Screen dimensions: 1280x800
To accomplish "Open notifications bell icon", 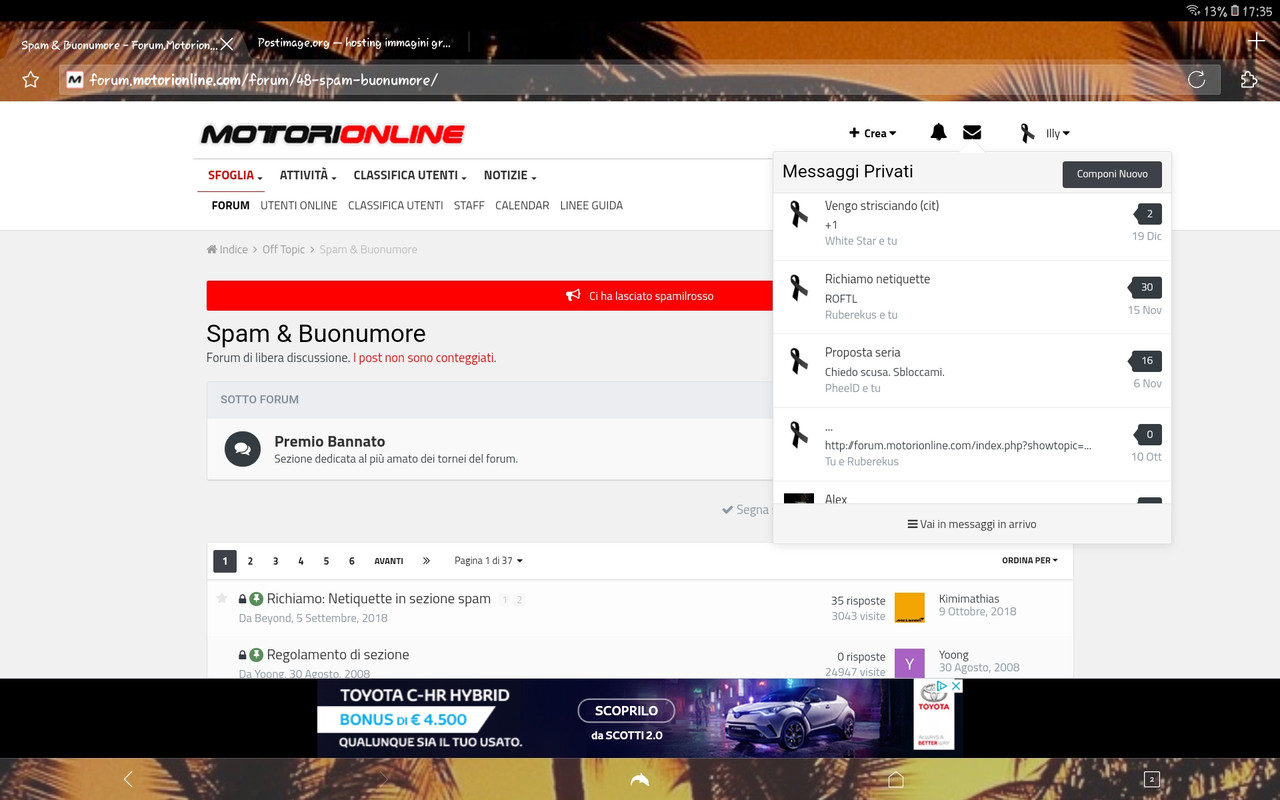I will [938, 132].
